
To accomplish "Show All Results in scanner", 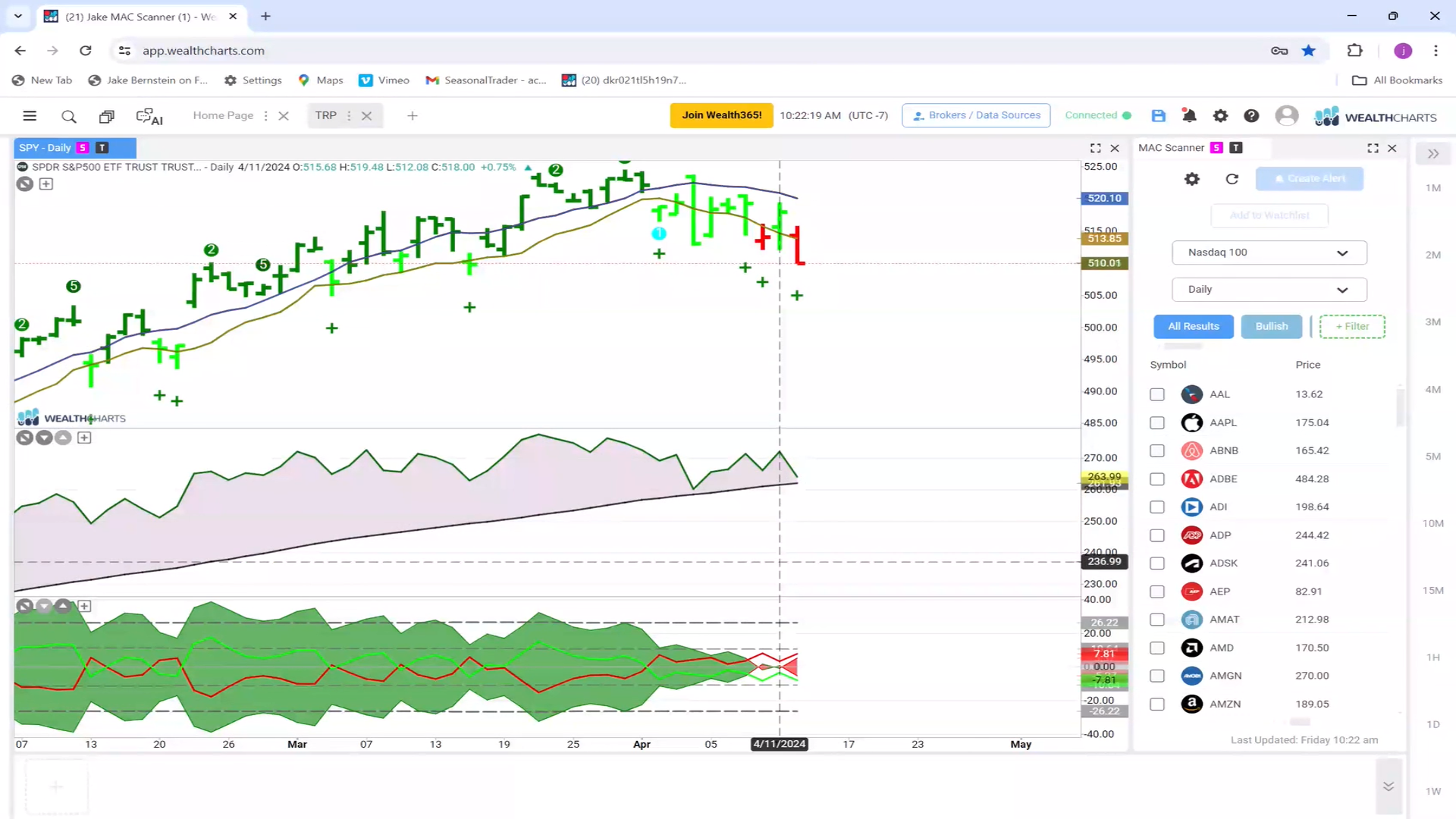I will [x=1194, y=327].
